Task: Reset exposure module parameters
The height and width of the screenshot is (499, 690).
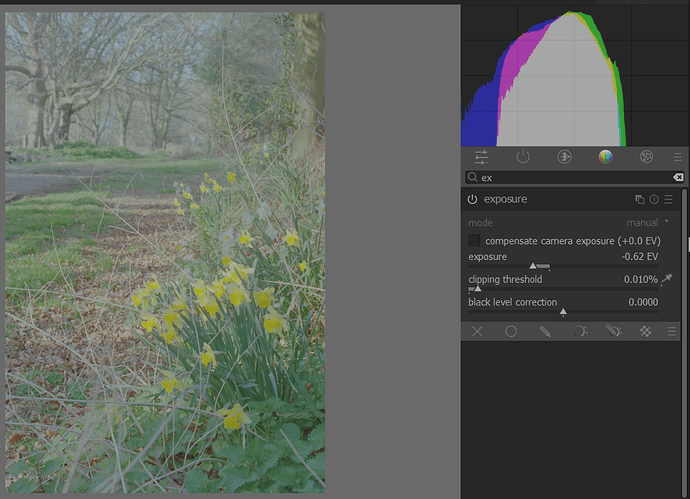Action: point(654,200)
